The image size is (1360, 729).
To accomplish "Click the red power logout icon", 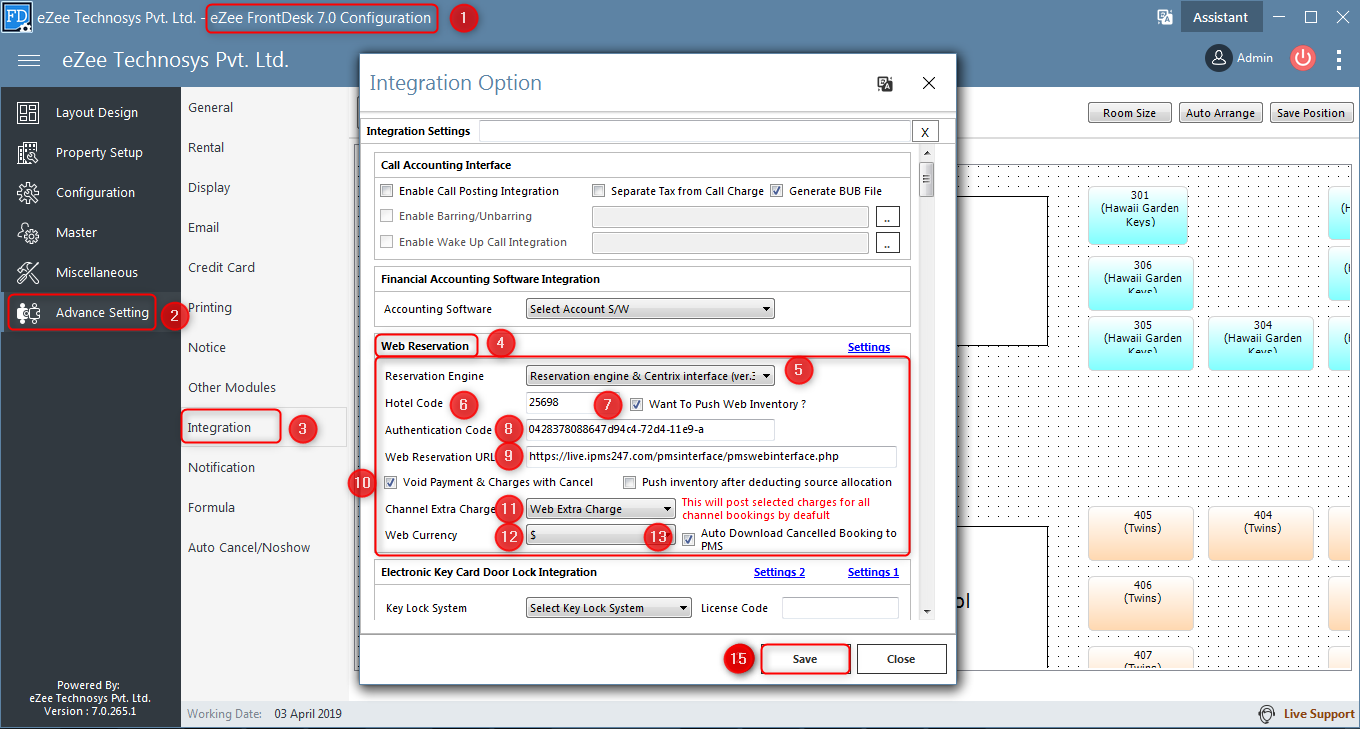I will coord(1302,58).
